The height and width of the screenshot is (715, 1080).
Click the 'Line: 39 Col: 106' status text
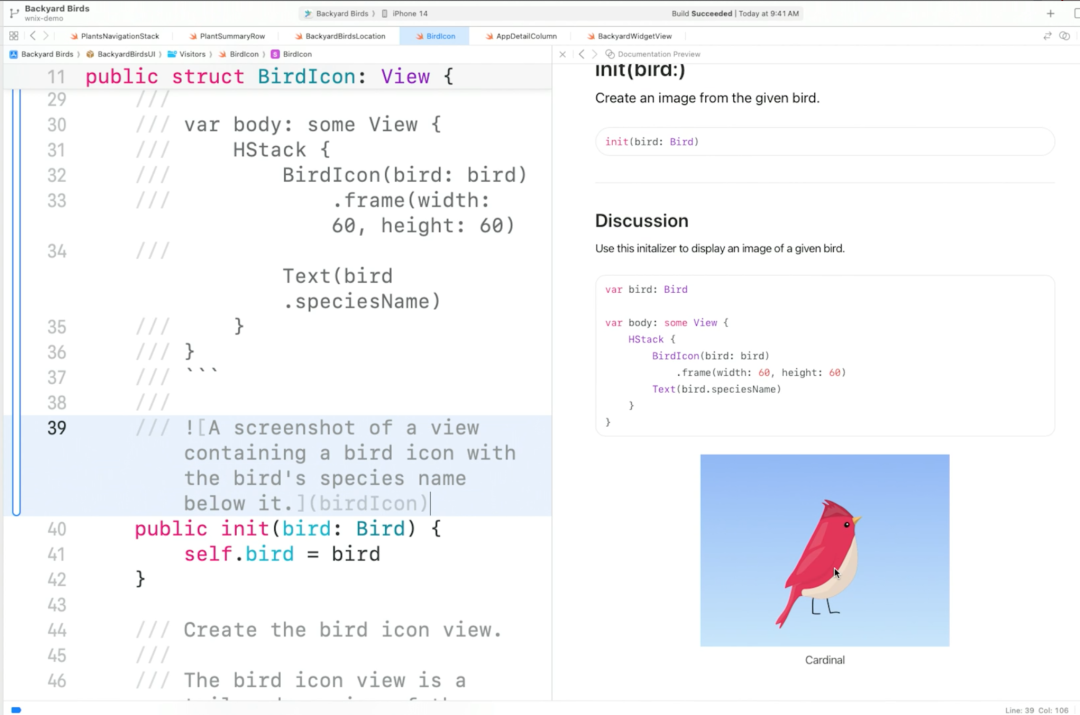1037,710
